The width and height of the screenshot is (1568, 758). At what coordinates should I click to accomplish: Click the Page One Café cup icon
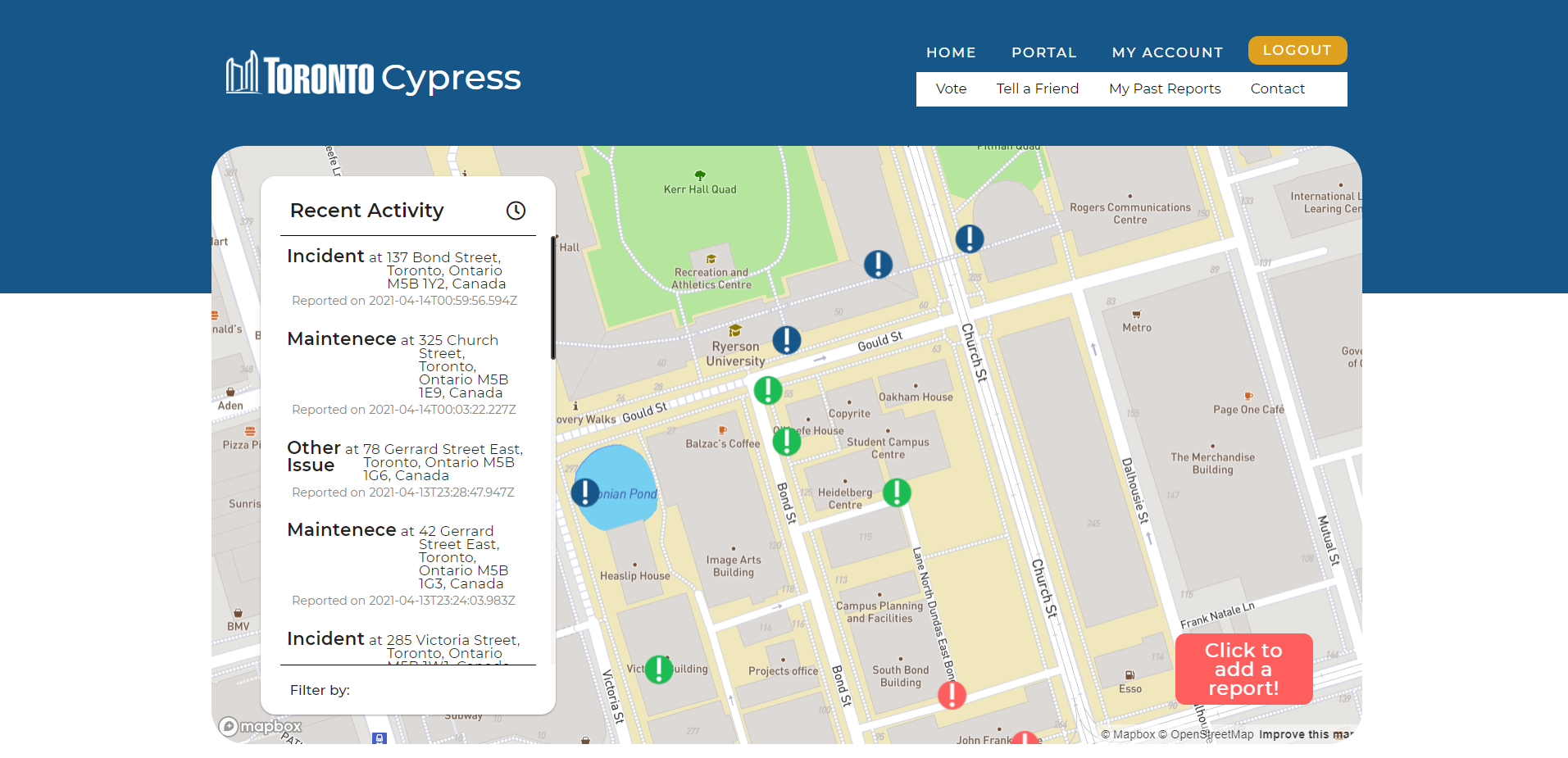[x=1248, y=397]
